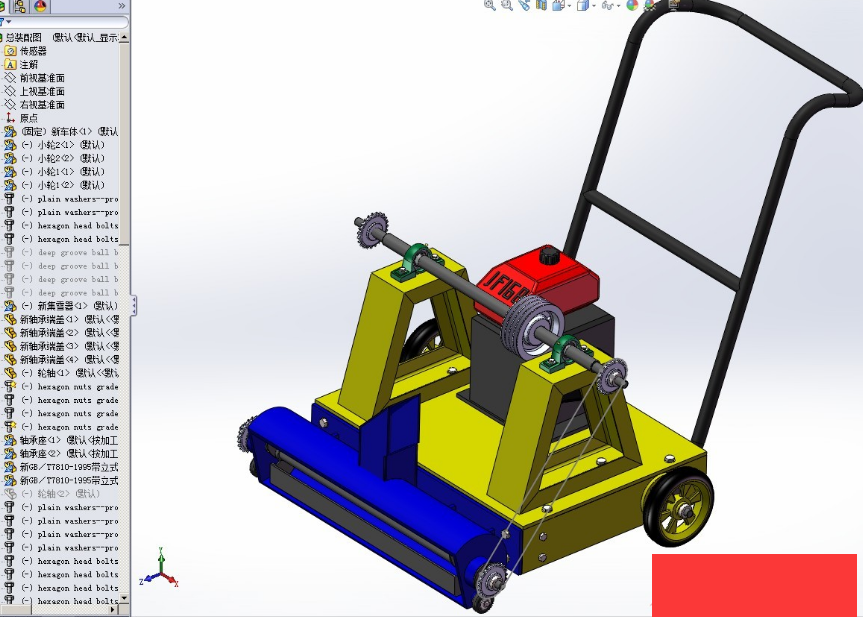
Task: Switch to the ConfigurationManager tab
Action: click(x=20, y=6)
